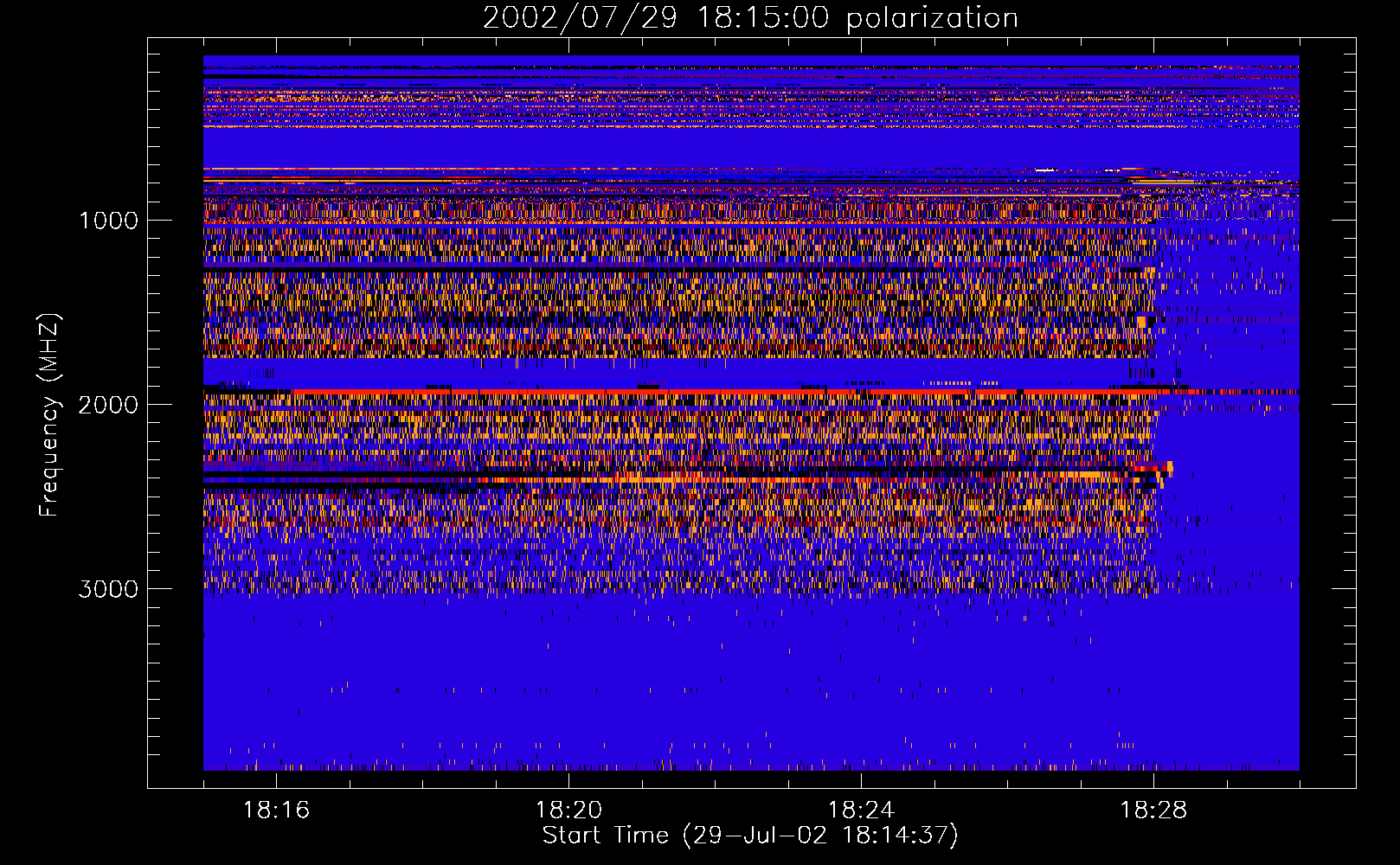
Task: Click the 18:16 time tick label
Action: pyautogui.click(x=276, y=811)
